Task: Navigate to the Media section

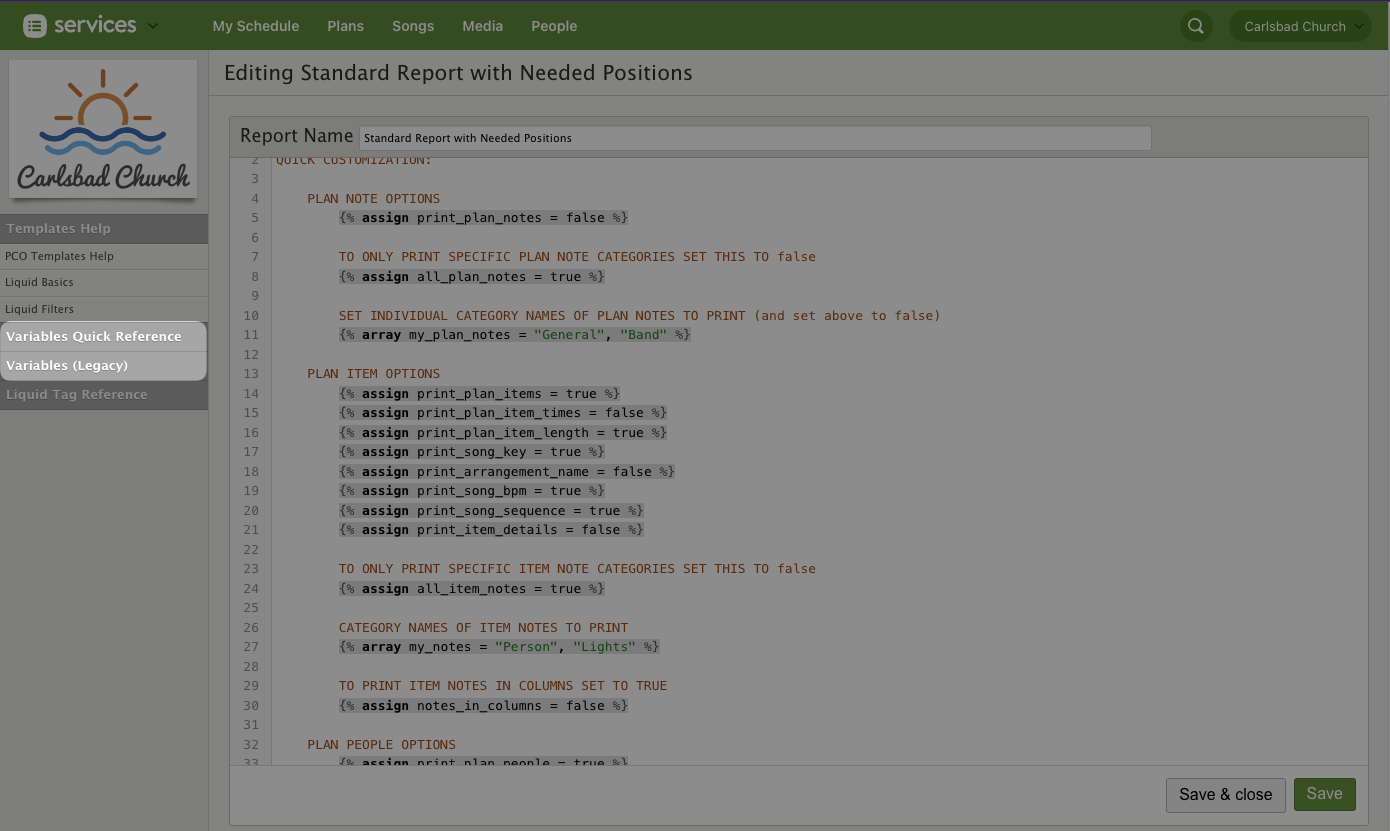Action: pos(482,26)
